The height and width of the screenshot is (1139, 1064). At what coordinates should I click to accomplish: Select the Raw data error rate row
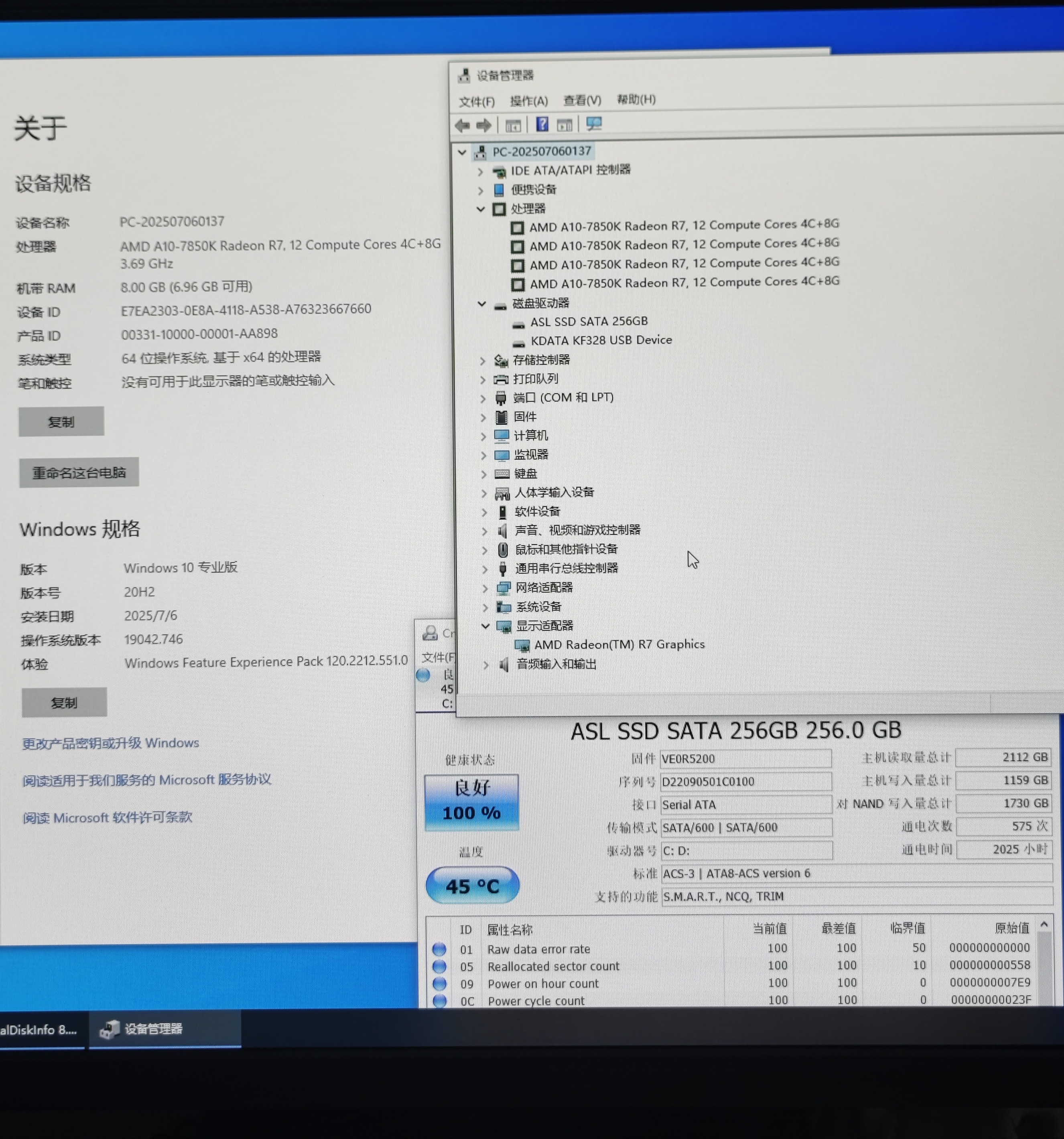(x=731, y=949)
